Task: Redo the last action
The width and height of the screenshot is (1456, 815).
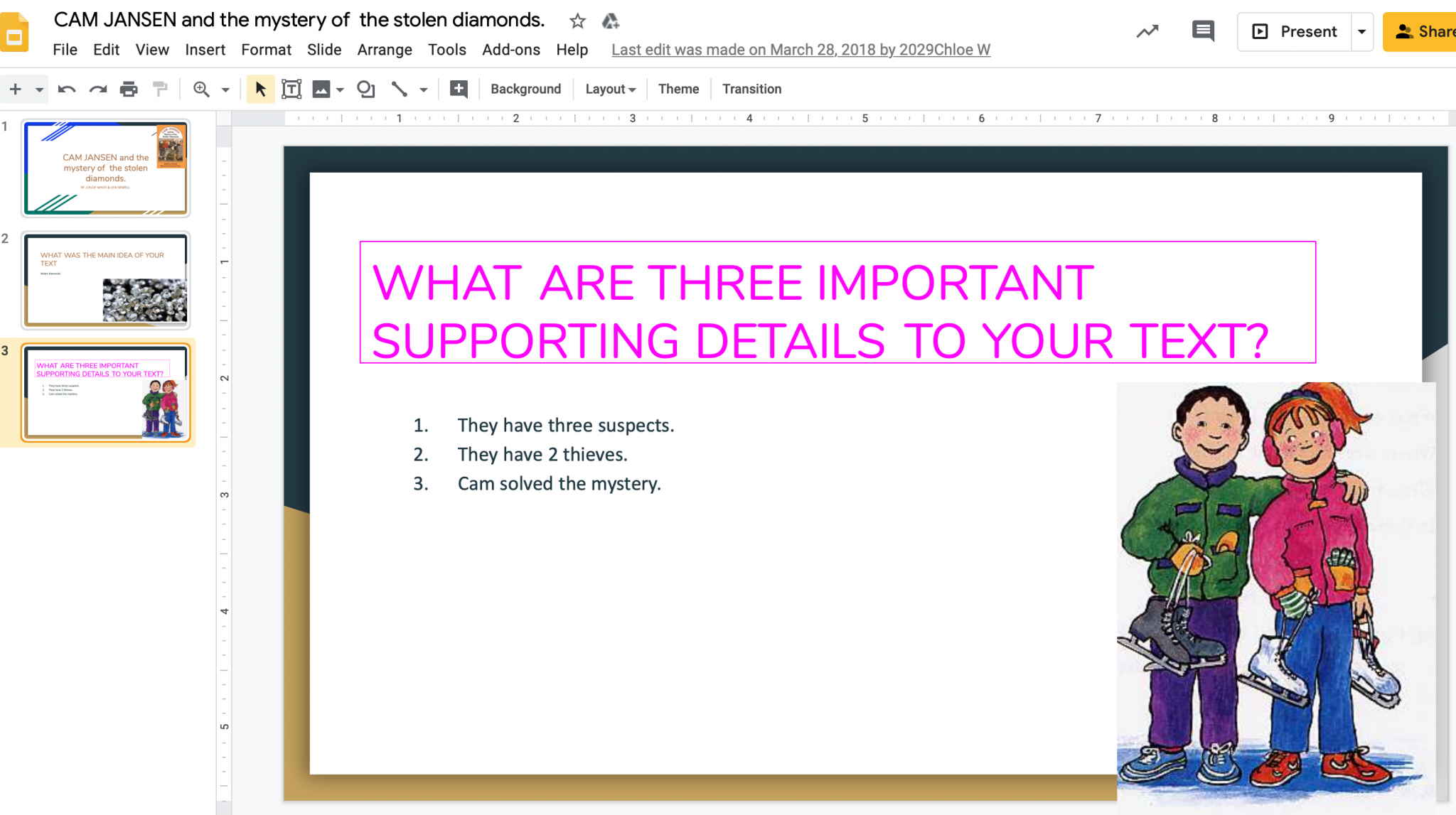Action: tap(98, 89)
